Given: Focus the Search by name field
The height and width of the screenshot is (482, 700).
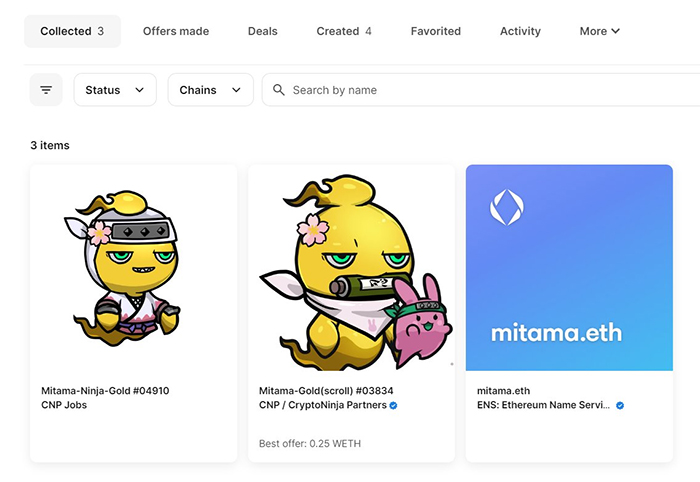Looking at the screenshot, I should pos(481,90).
